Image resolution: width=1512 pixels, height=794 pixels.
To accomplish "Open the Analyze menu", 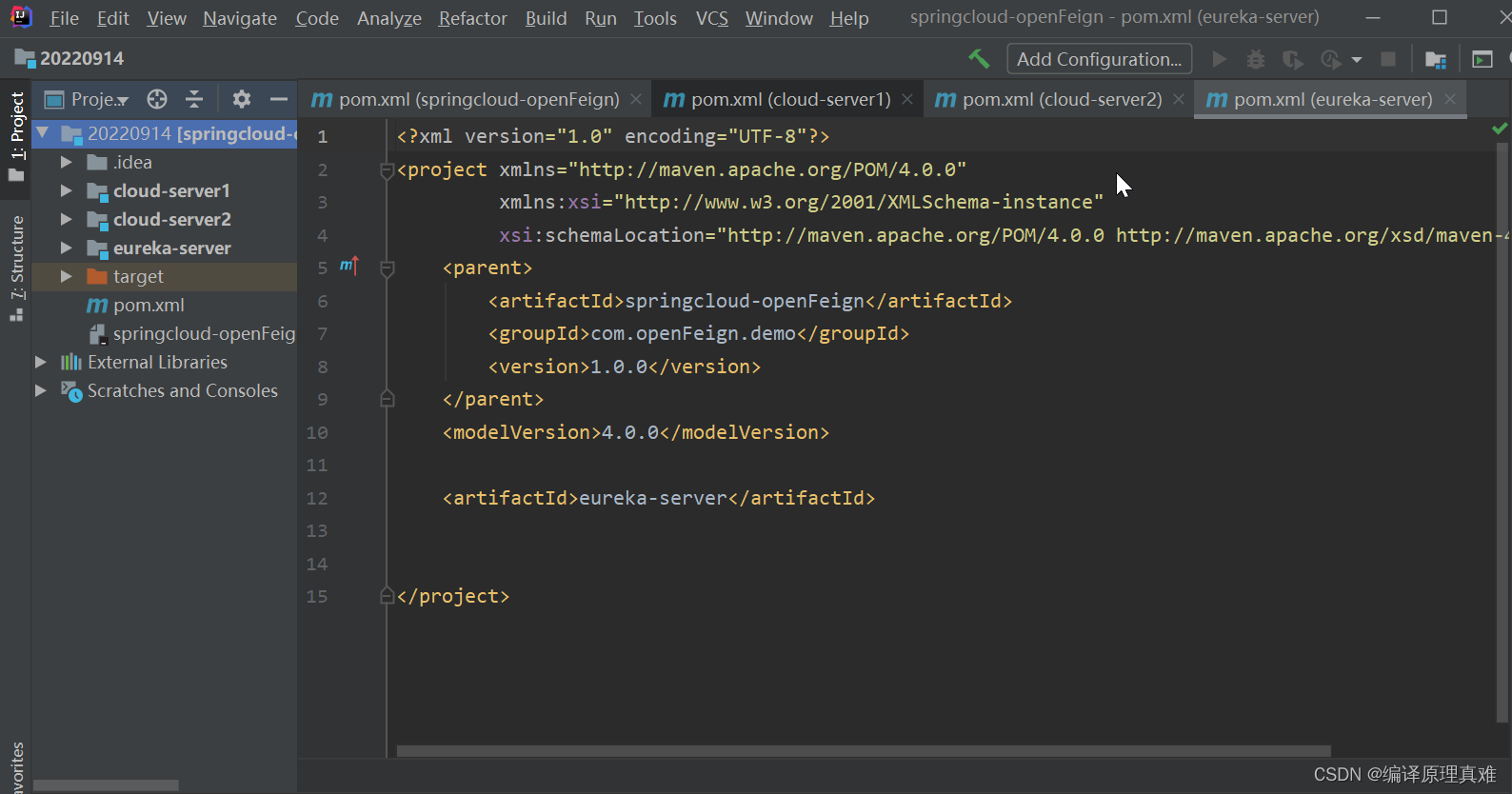I will pos(389,18).
